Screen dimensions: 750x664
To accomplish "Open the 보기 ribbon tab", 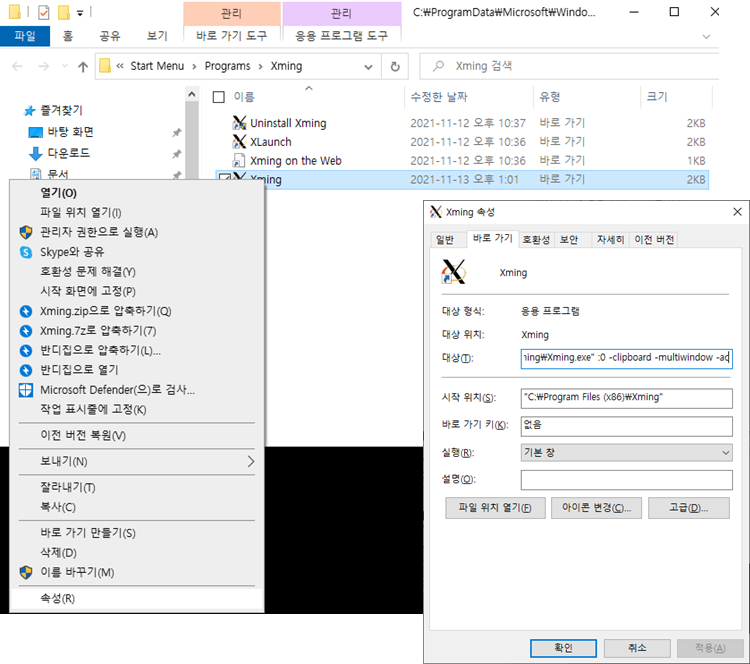I will point(157,36).
